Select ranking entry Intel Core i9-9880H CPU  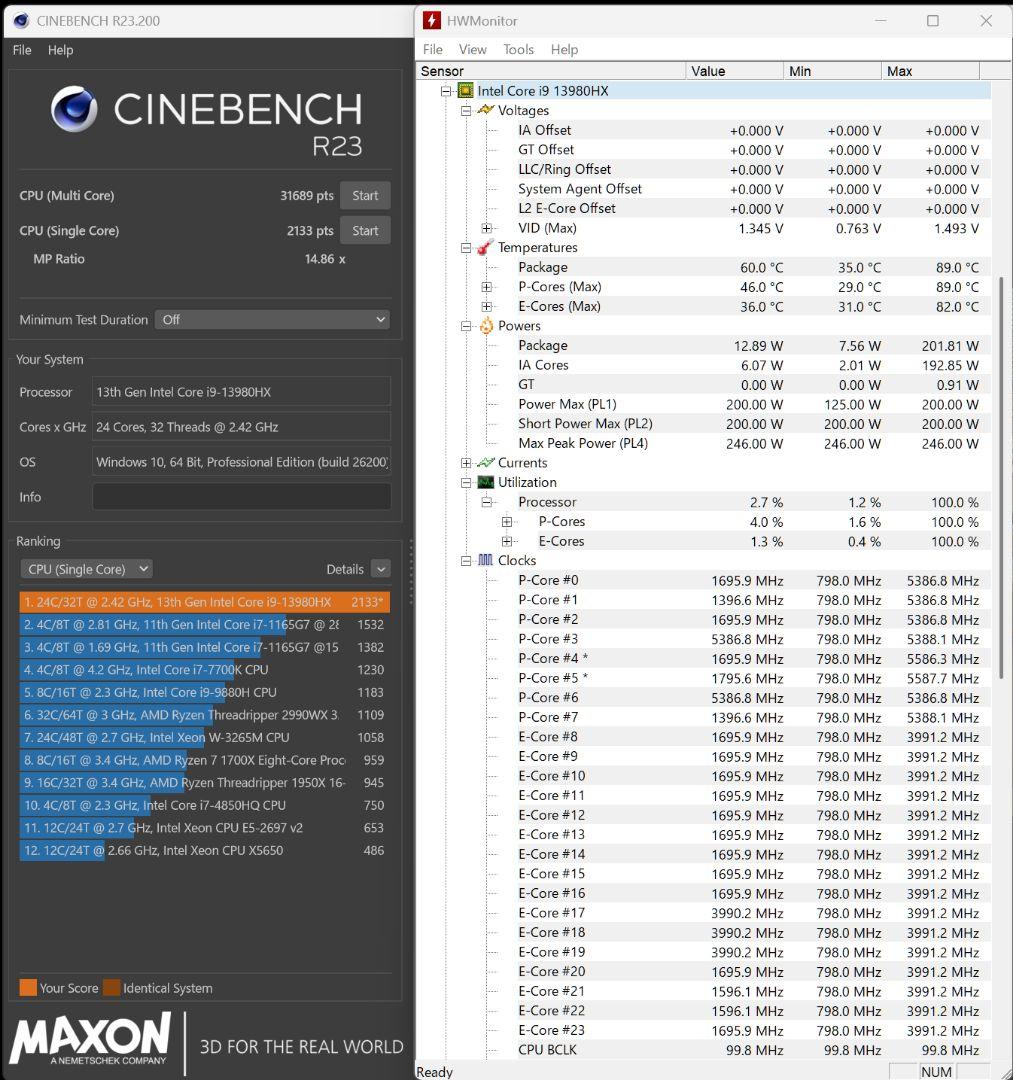pyautogui.click(x=205, y=692)
